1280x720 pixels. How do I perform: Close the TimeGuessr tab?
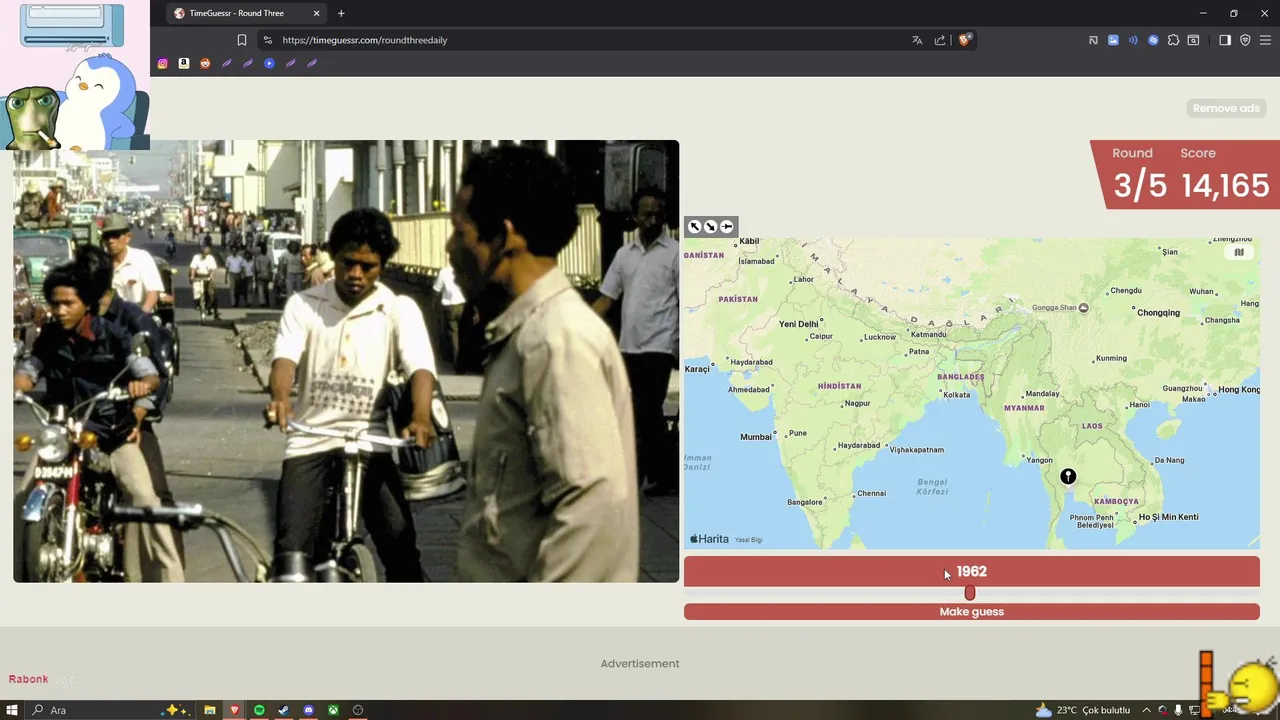317,13
